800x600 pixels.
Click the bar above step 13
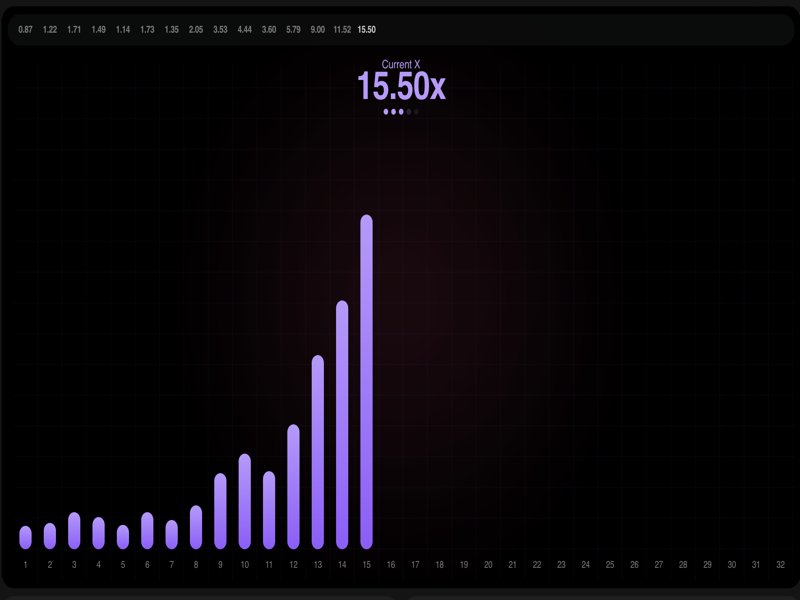click(x=318, y=452)
